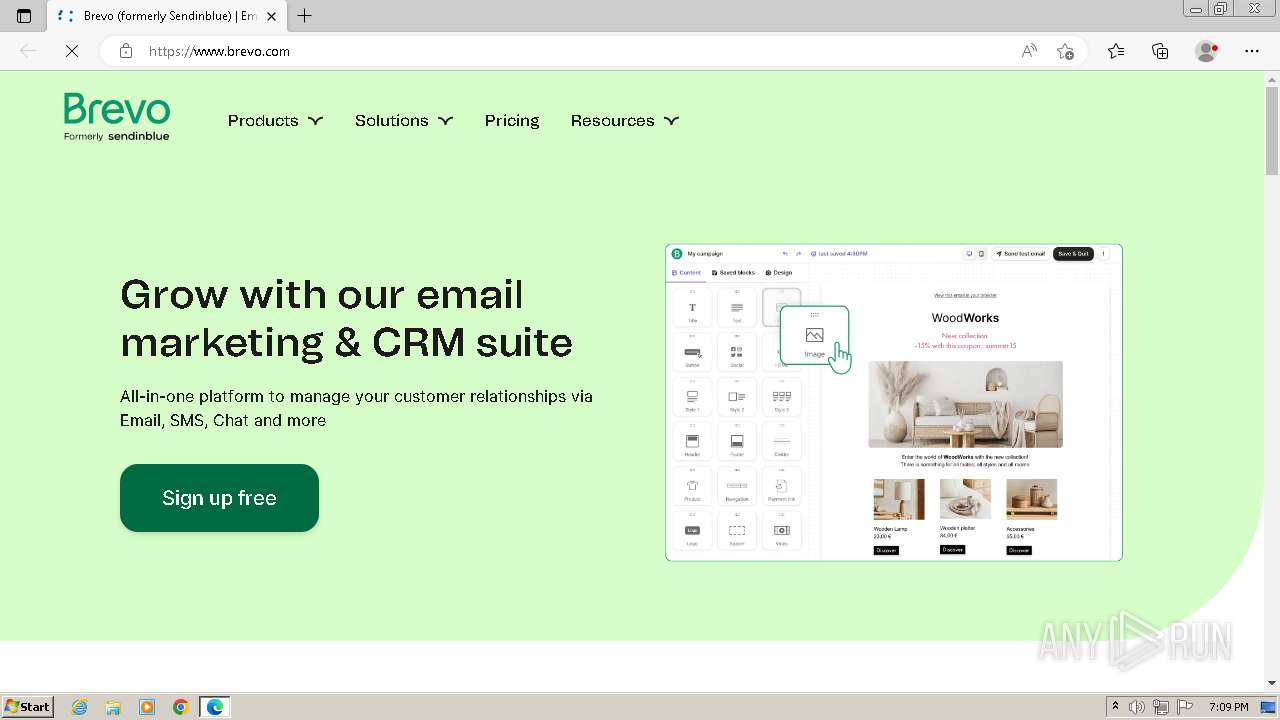This screenshot has width=1280, height=720.
Task: Select the Logo block in editor preview
Action: pyautogui.click(x=692, y=531)
